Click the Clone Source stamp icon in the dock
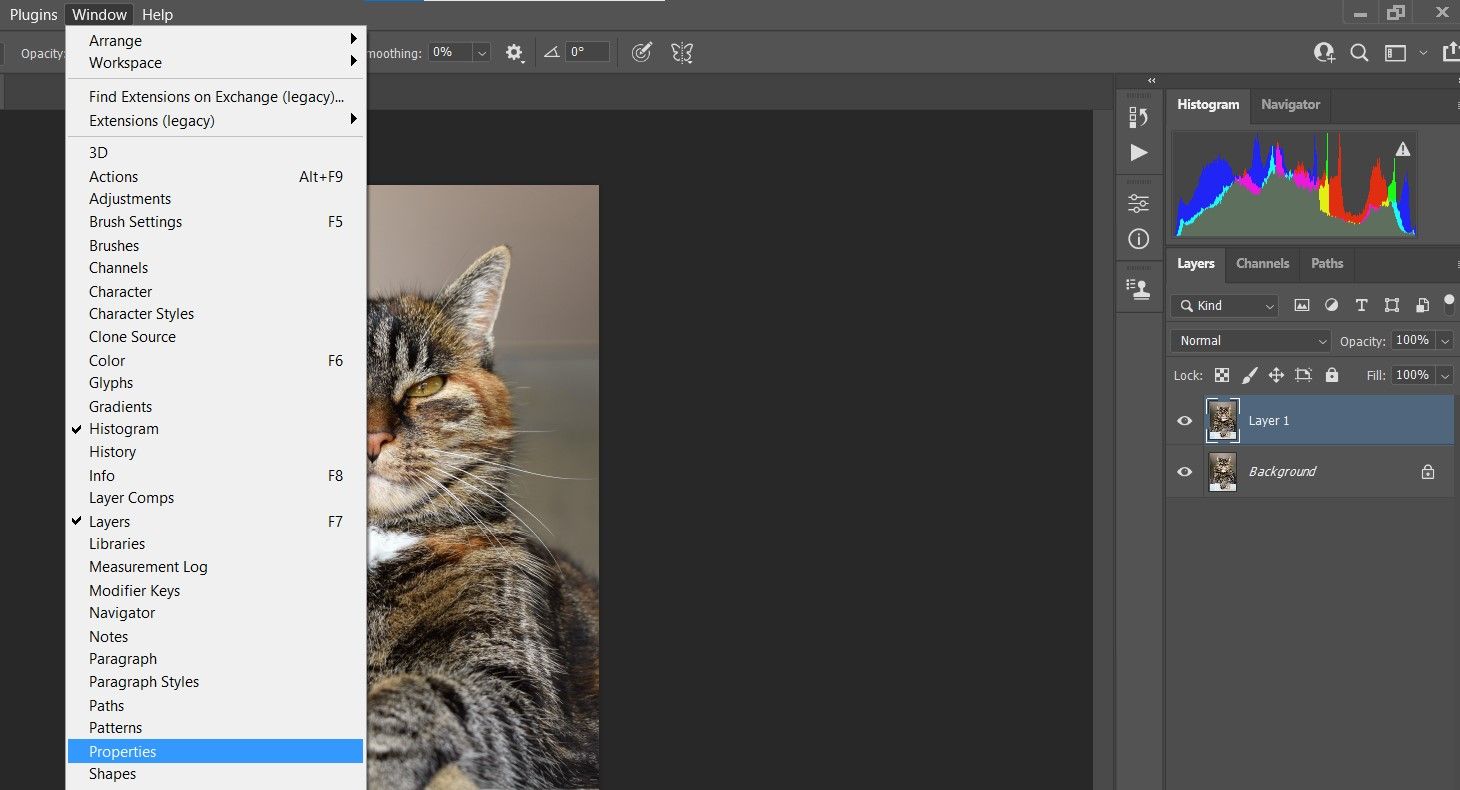Image resolution: width=1460 pixels, height=790 pixels. [1138, 289]
